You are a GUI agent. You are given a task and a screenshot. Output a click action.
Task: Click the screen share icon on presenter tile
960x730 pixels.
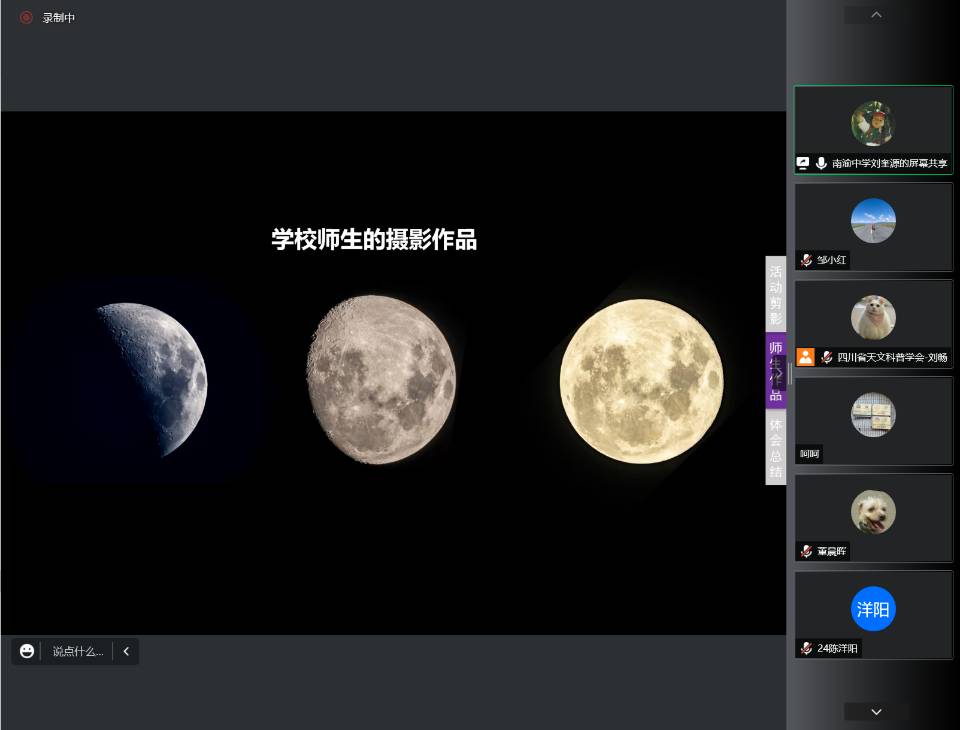click(x=803, y=163)
